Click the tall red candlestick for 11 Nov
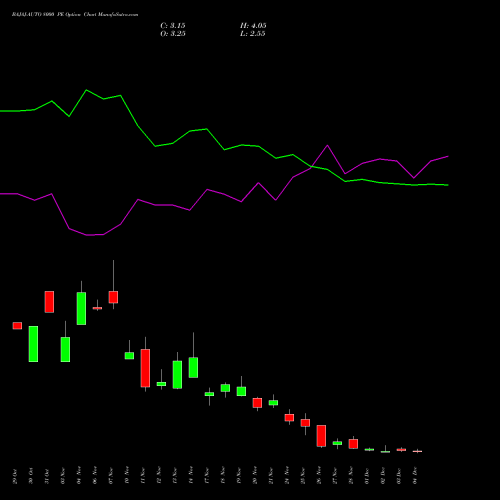 (145, 368)
